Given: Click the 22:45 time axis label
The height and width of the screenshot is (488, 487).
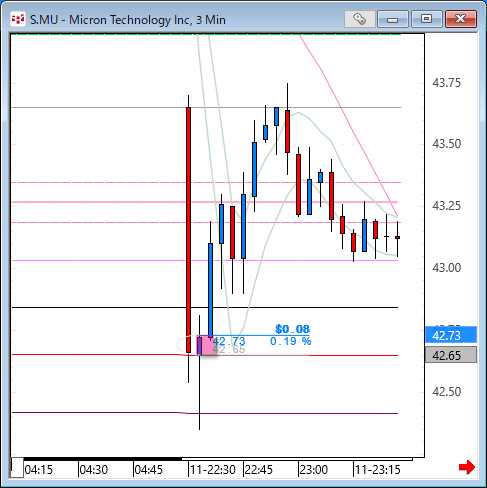Looking at the screenshot, I should coord(259,470).
